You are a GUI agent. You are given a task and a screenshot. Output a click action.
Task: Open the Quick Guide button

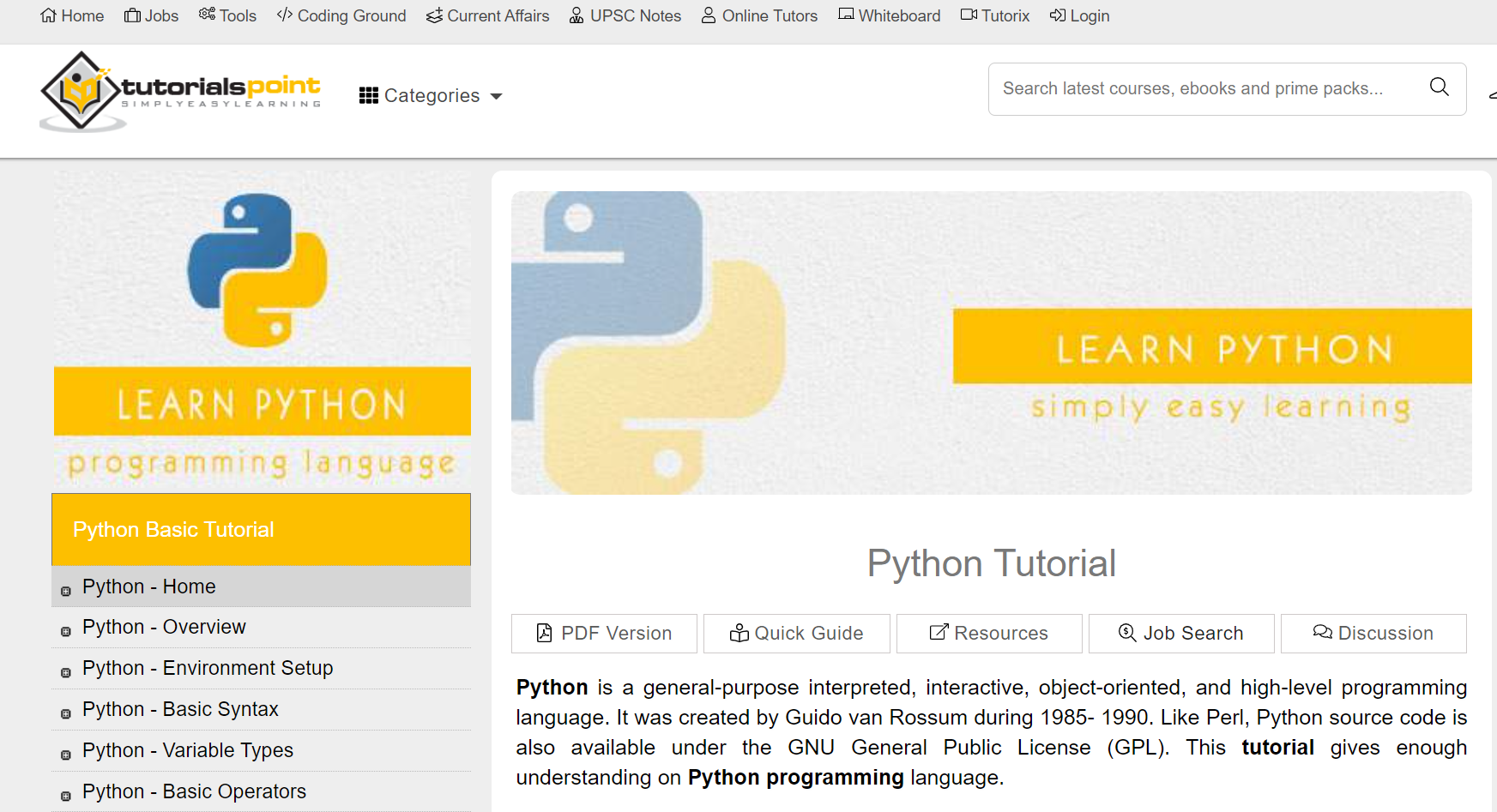[x=797, y=634]
